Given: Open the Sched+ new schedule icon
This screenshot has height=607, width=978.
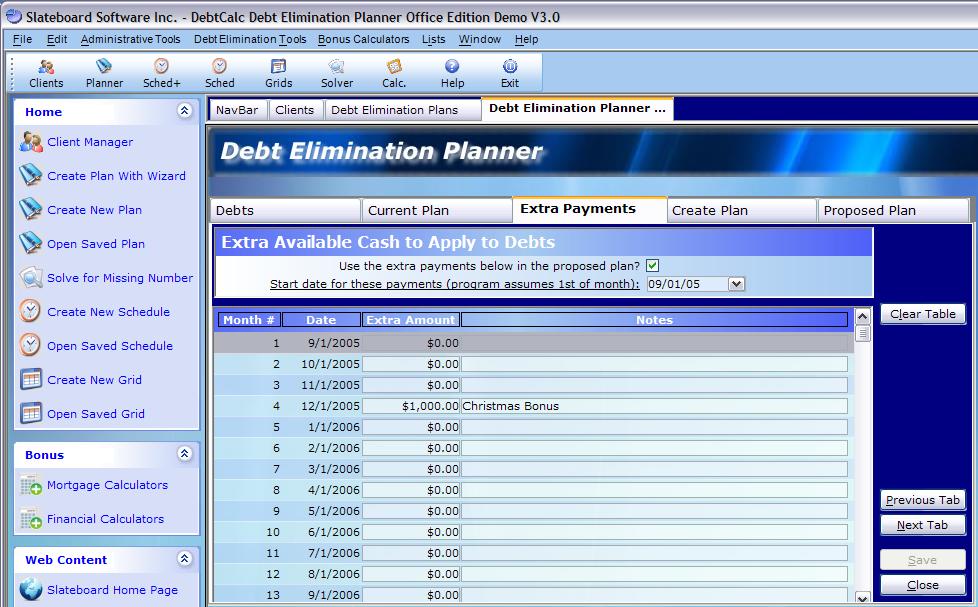Looking at the screenshot, I should 161,72.
